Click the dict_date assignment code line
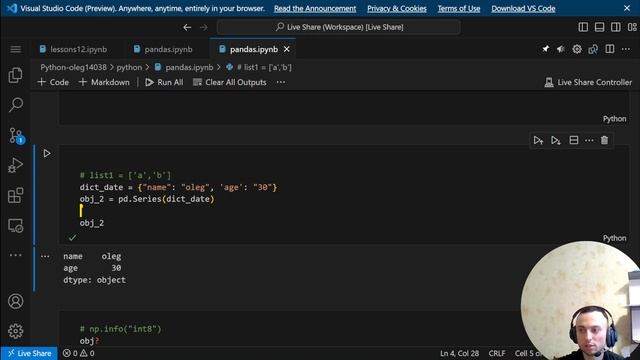The width and height of the screenshot is (640, 360). tap(178, 187)
